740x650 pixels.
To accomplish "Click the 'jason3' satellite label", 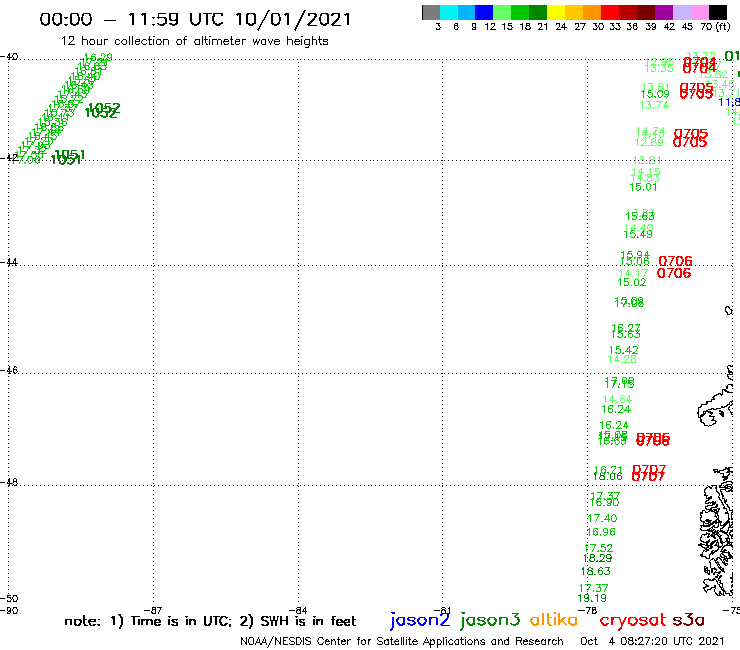I will (x=490, y=620).
